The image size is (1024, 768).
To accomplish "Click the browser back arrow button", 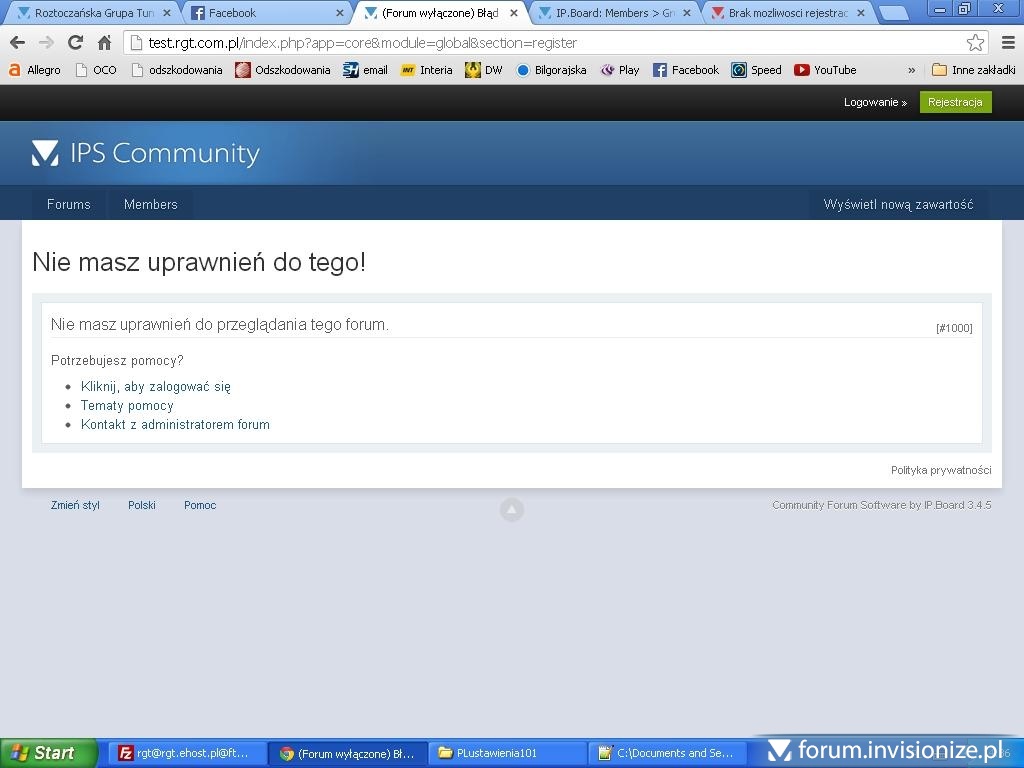I will point(17,43).
